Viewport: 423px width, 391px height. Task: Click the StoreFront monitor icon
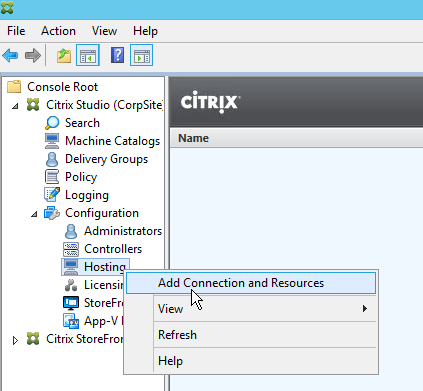[x=71, y=303]
